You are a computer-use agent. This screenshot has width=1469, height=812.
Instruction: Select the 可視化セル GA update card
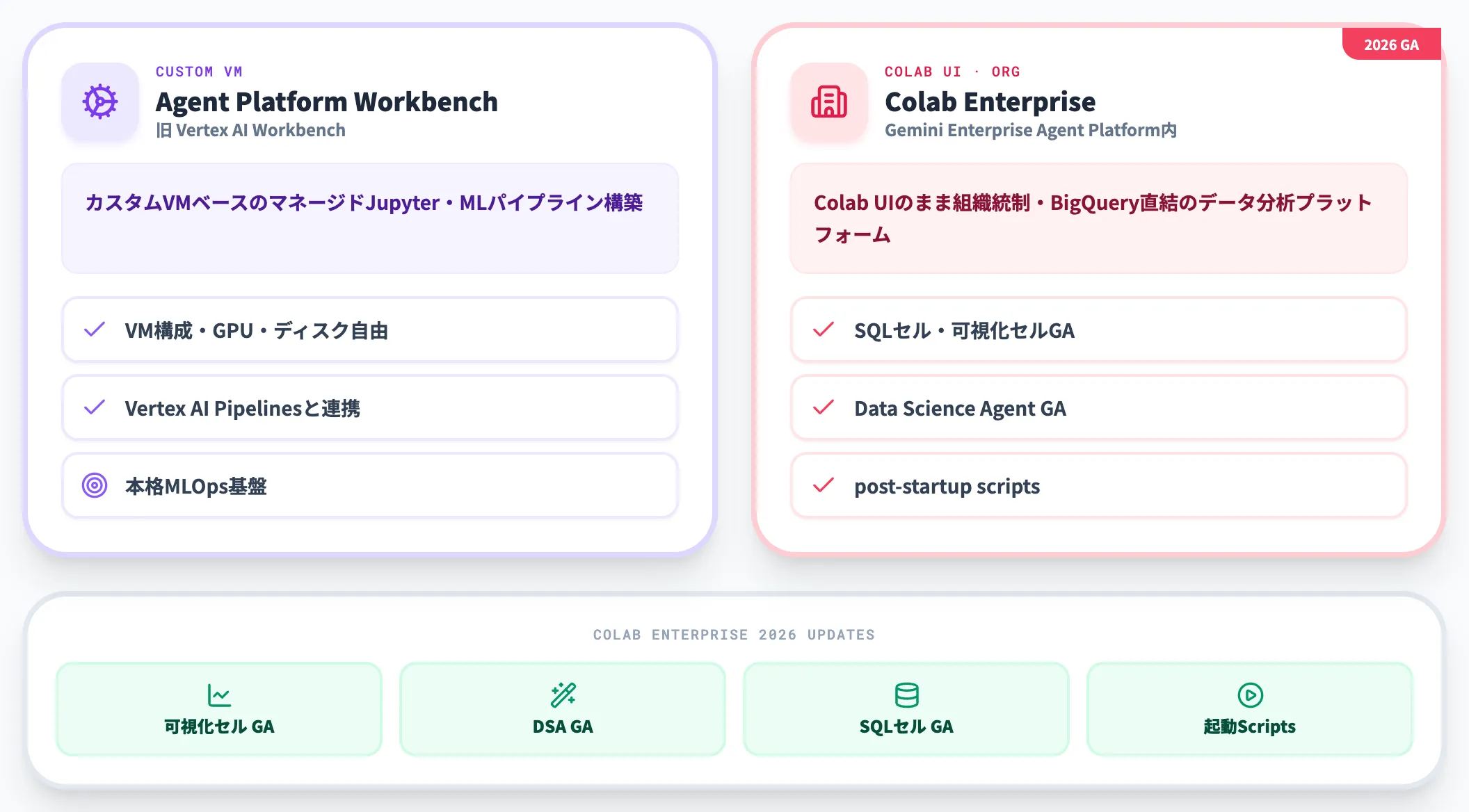click(219, 709)
